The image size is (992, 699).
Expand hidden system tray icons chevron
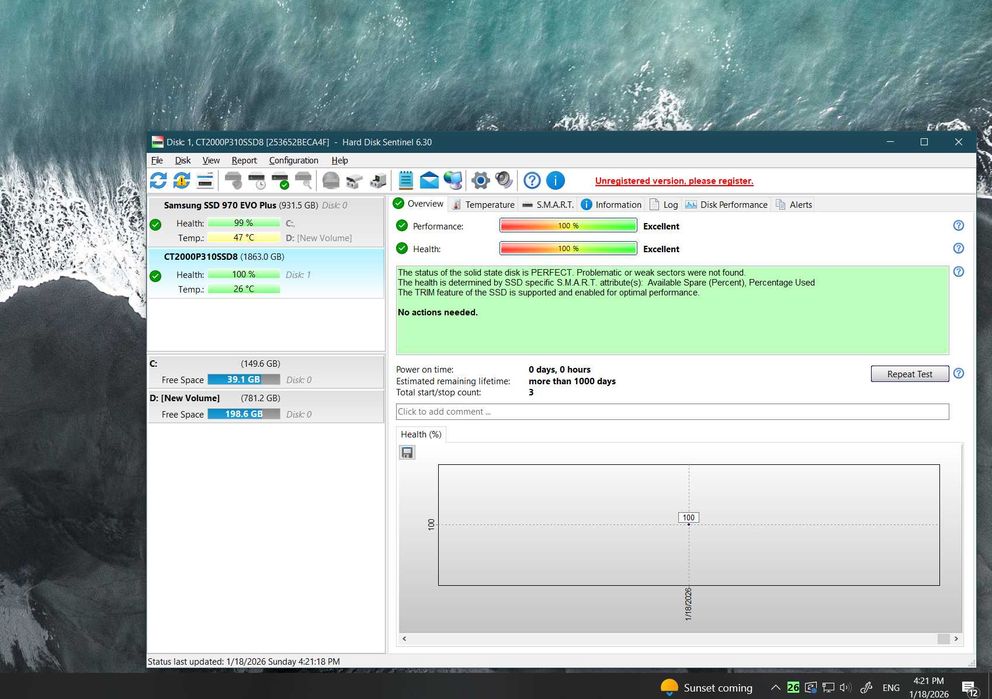[774, 688]
